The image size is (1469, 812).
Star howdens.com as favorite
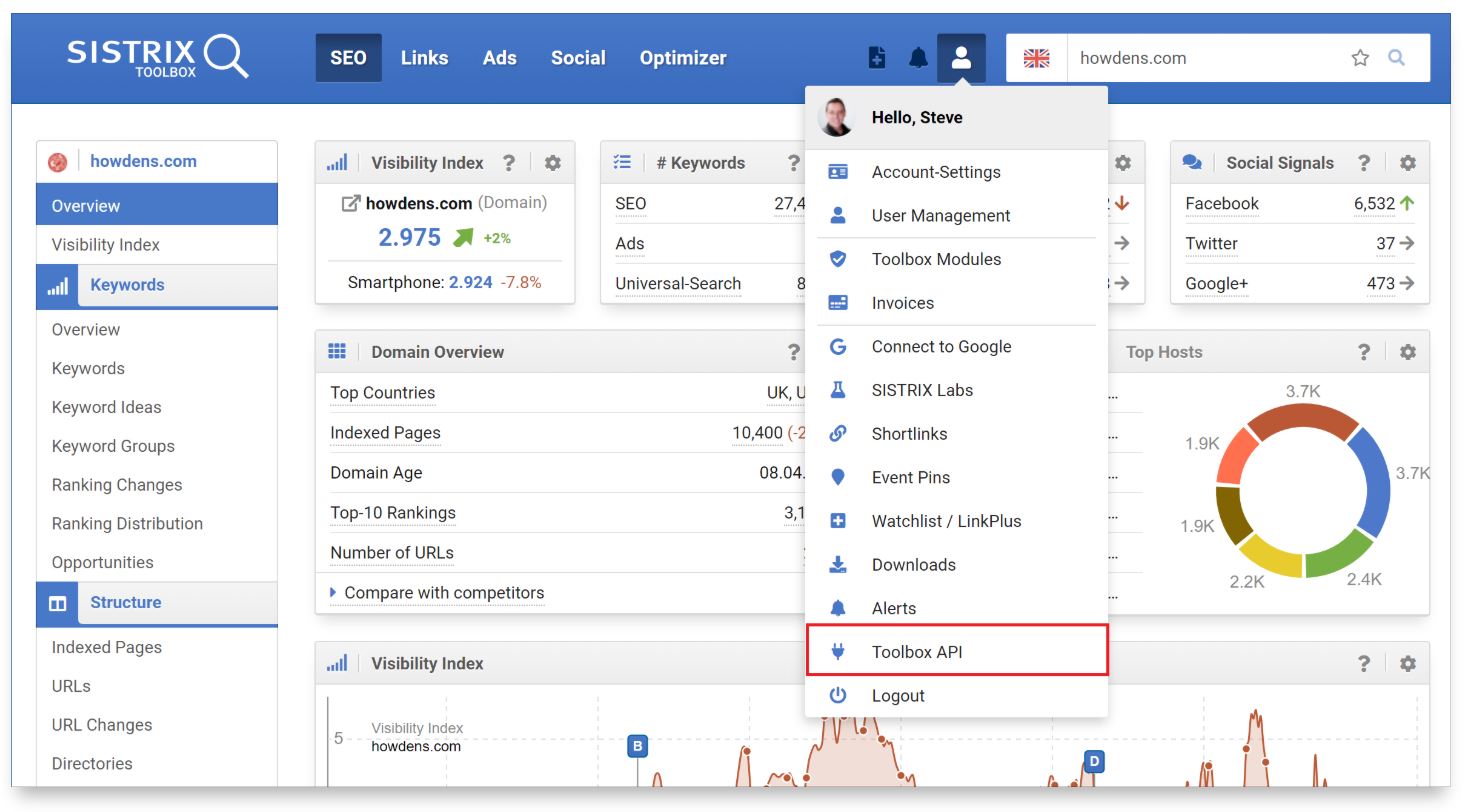pos(1359,58)
